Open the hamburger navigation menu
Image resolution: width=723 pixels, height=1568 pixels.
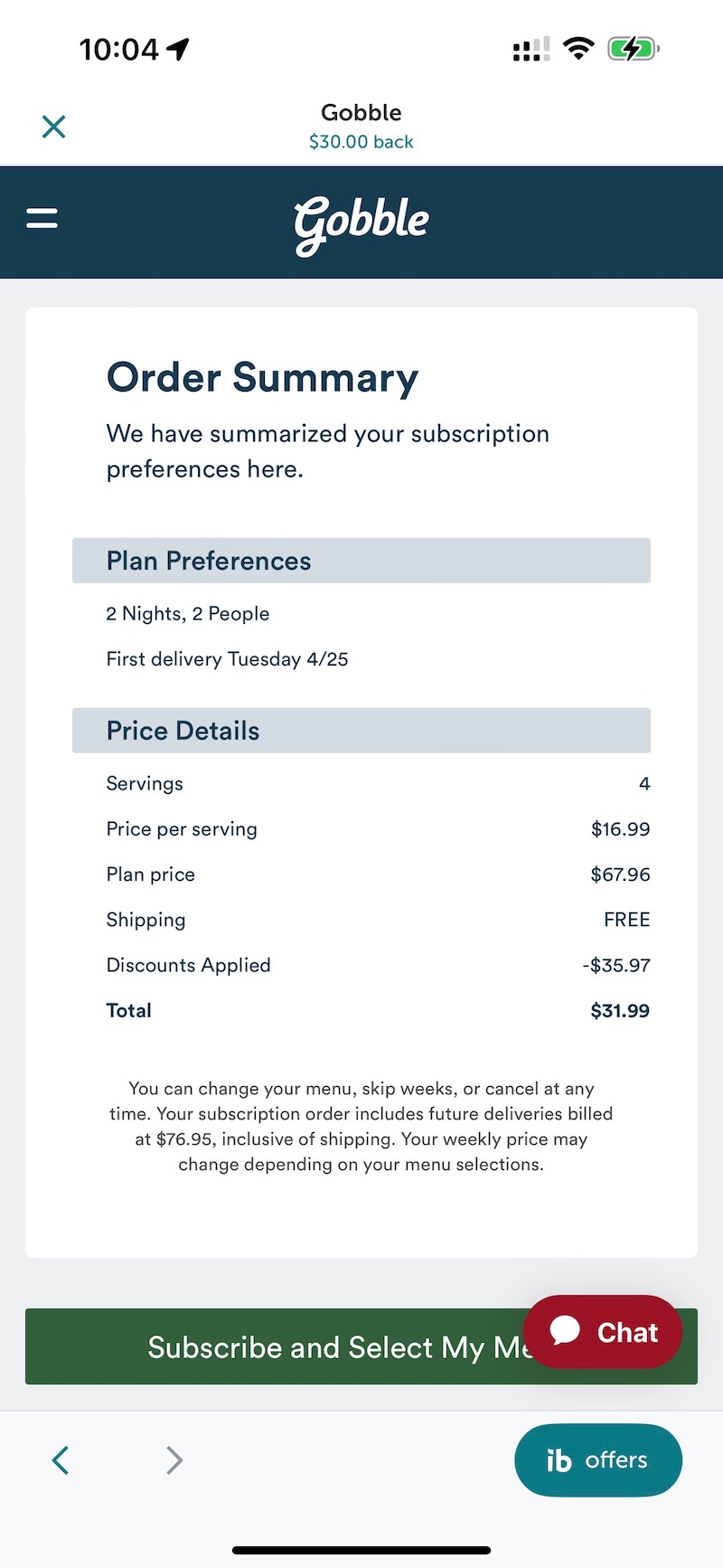42,218
